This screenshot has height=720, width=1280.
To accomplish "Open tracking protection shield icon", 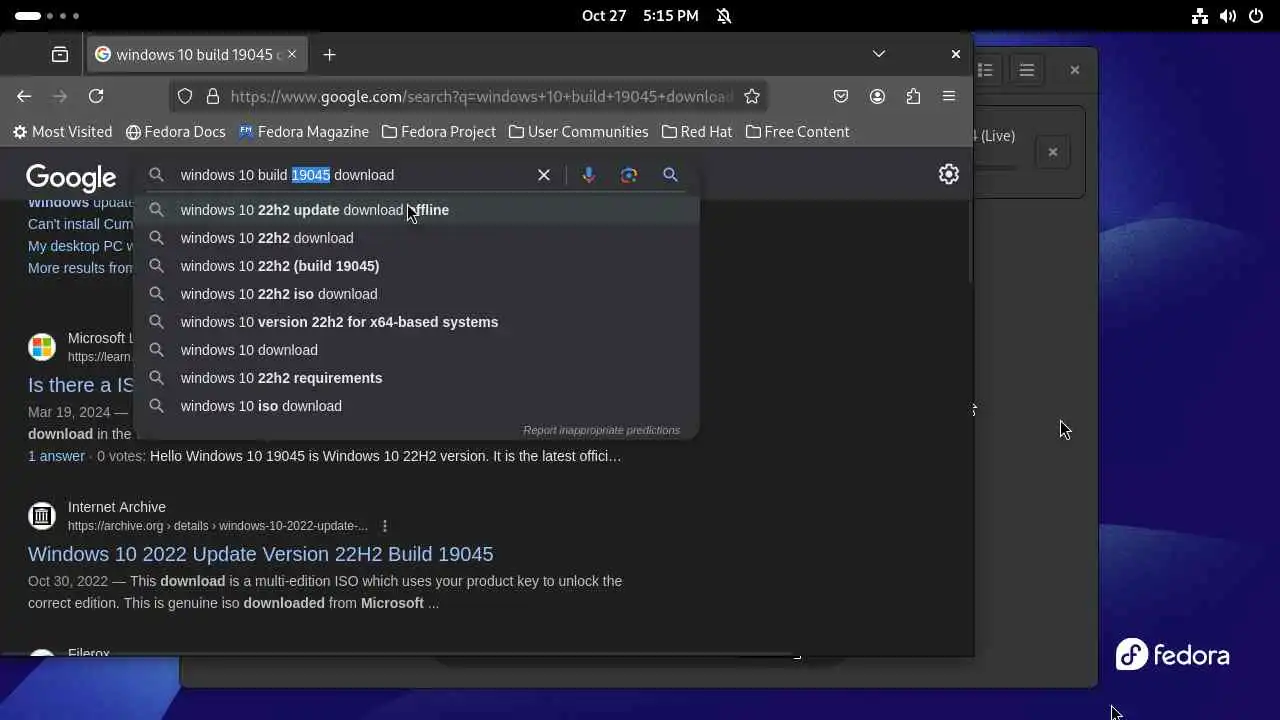I will [185, 96].
